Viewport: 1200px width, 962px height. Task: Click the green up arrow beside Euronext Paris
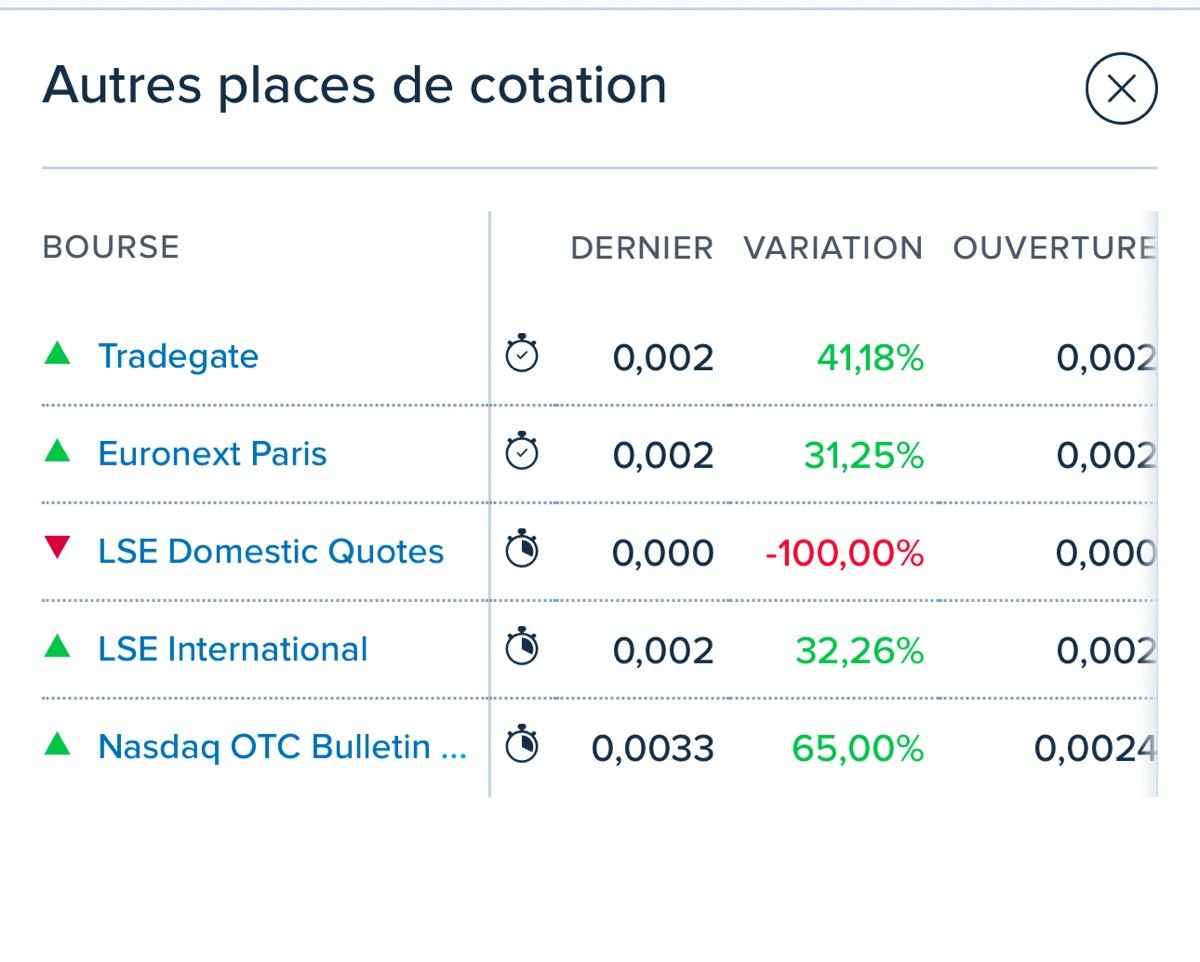tap(58, 451)
